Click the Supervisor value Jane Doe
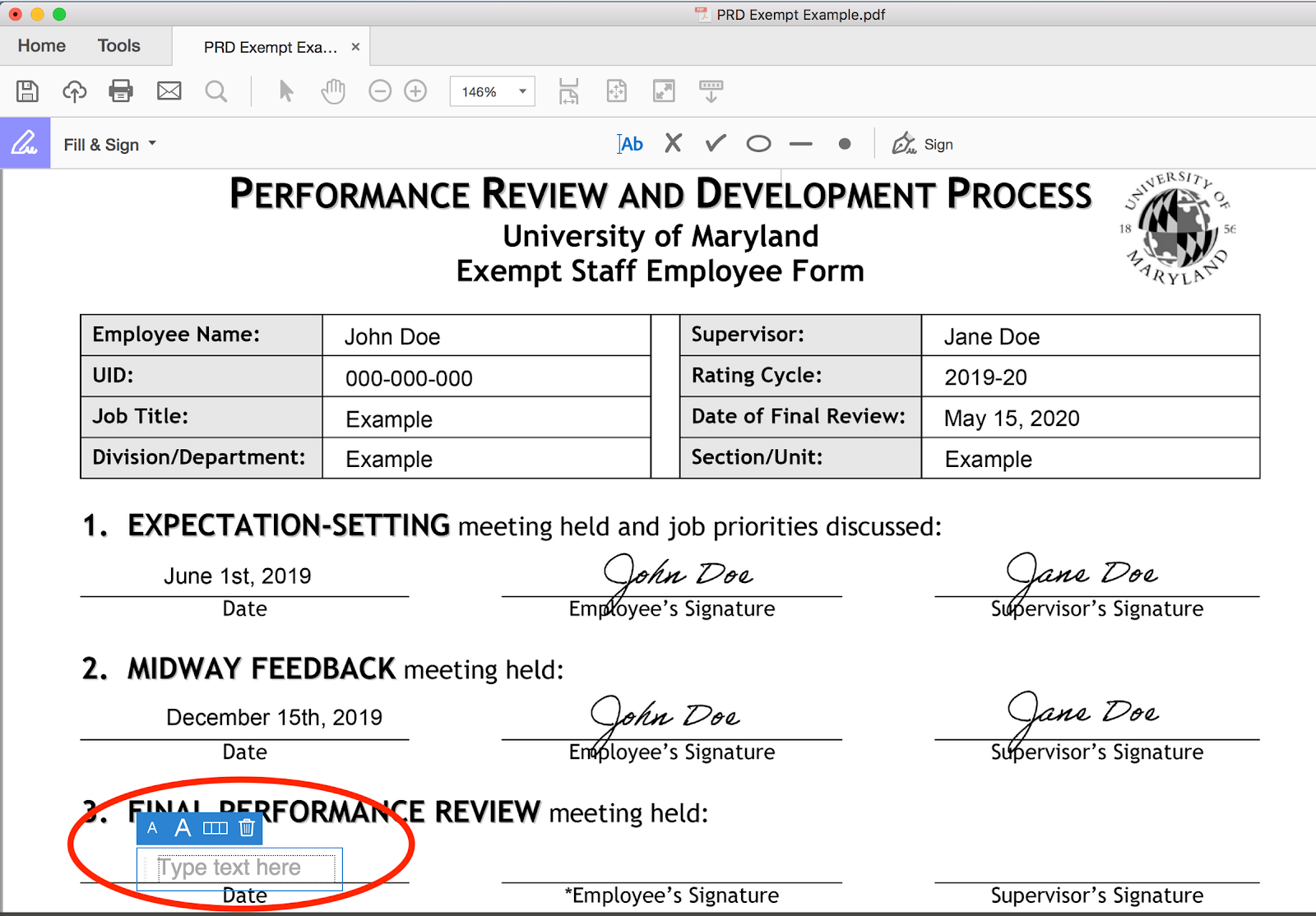Screen dimensions: 1316x916 click(992, 337)
